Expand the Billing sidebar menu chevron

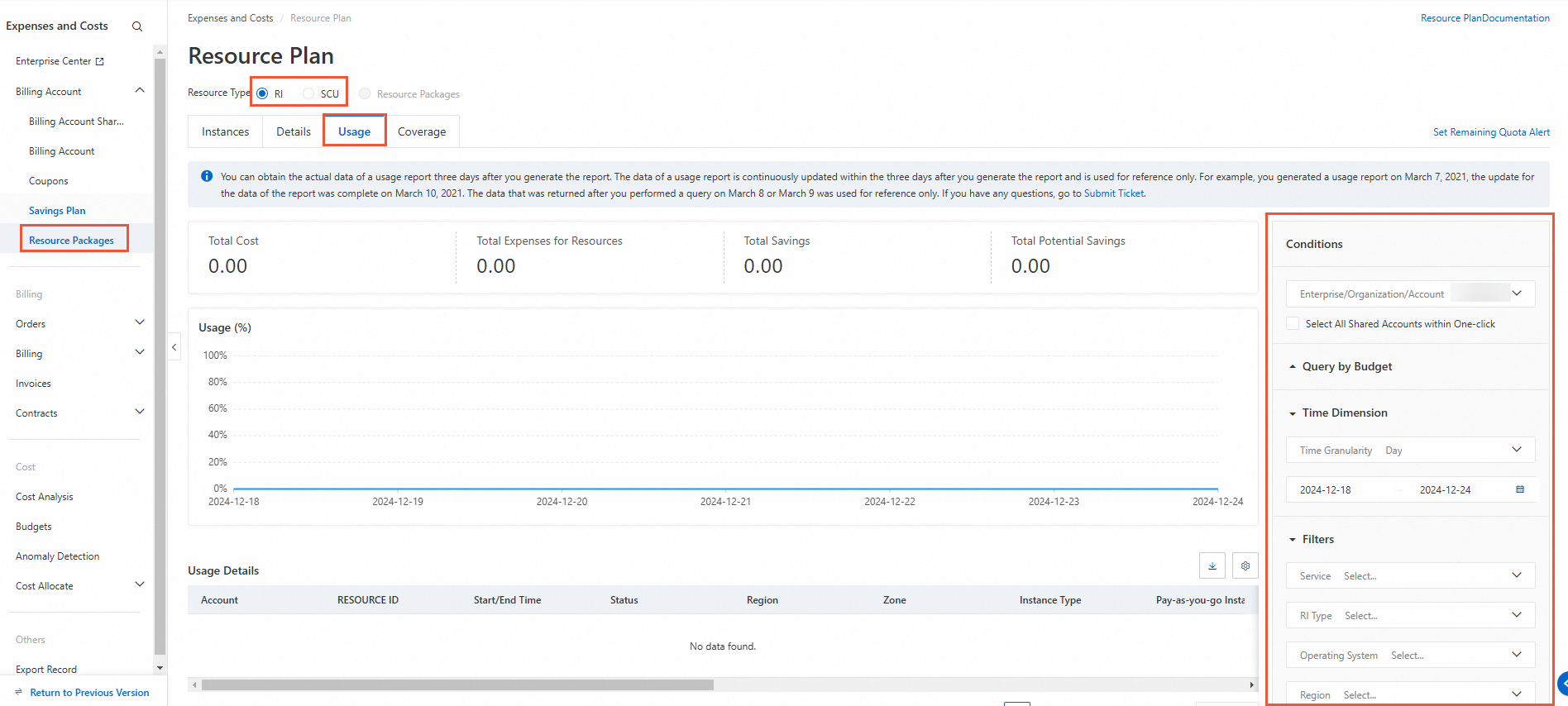click(x=140, y=352)
